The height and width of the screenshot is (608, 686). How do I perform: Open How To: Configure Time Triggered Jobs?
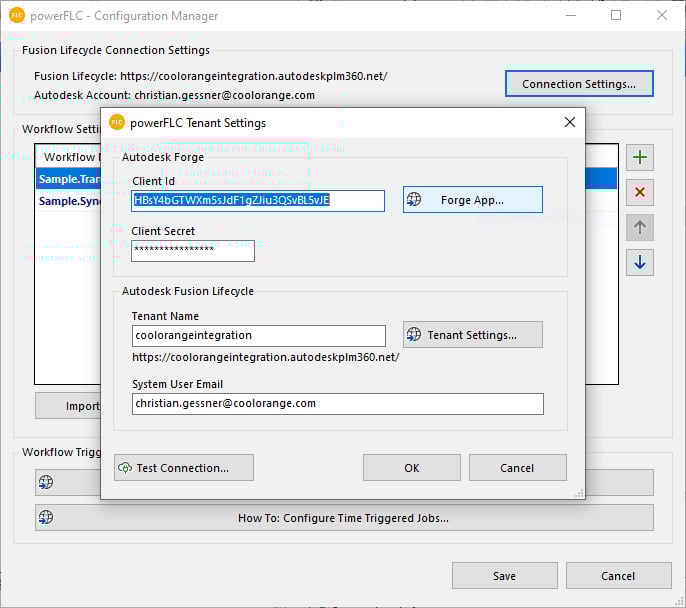pos(343,517)
